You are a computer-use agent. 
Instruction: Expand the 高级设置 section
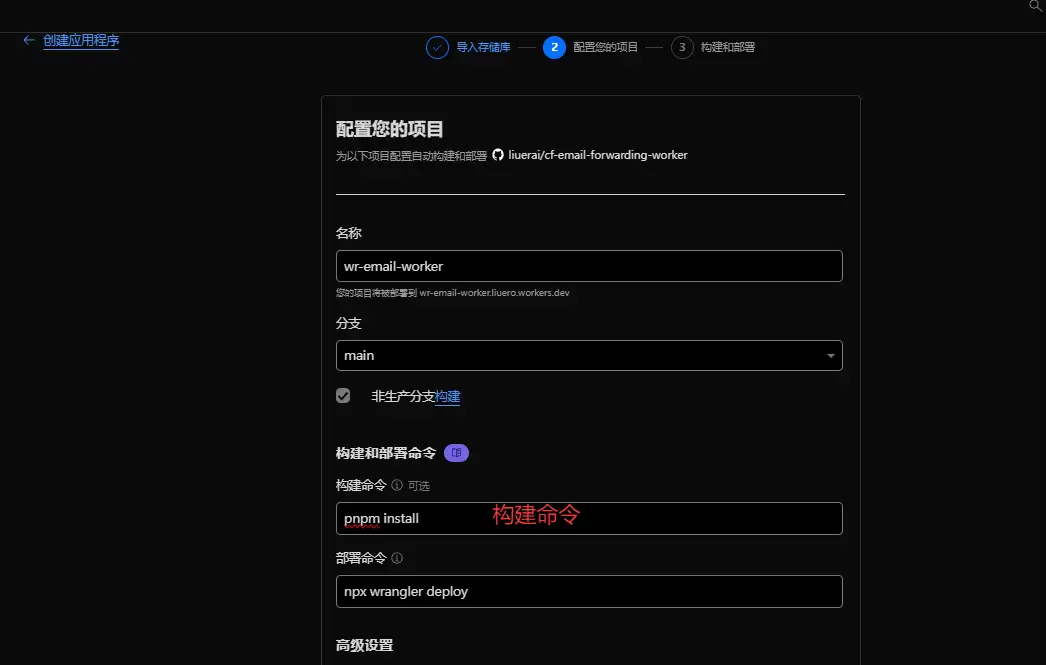[363, 645]
